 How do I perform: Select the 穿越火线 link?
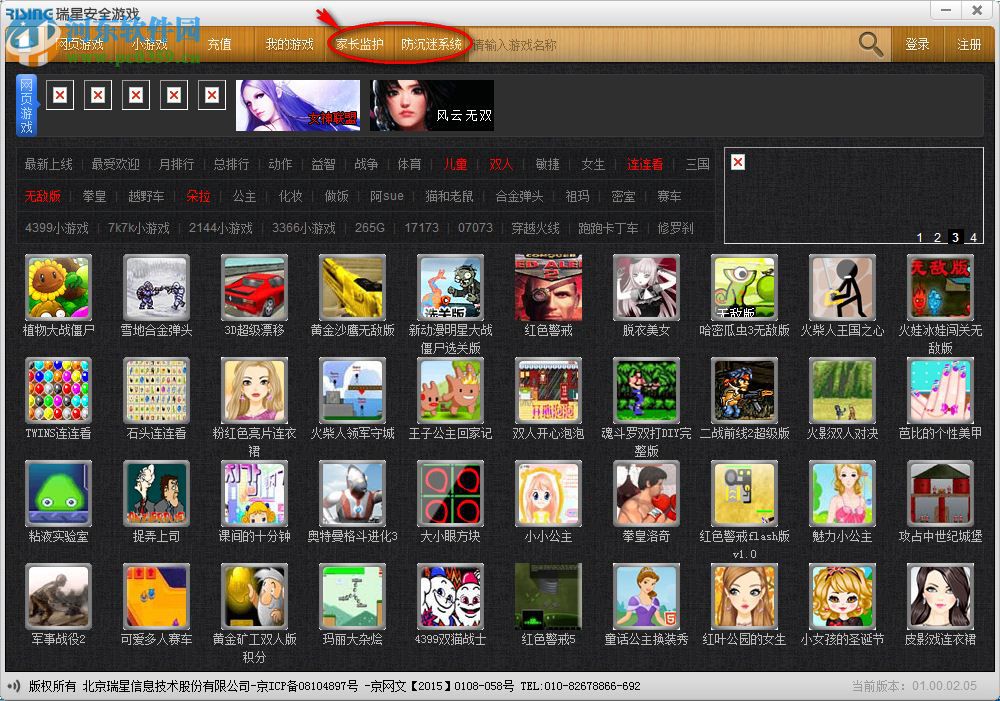536,228
